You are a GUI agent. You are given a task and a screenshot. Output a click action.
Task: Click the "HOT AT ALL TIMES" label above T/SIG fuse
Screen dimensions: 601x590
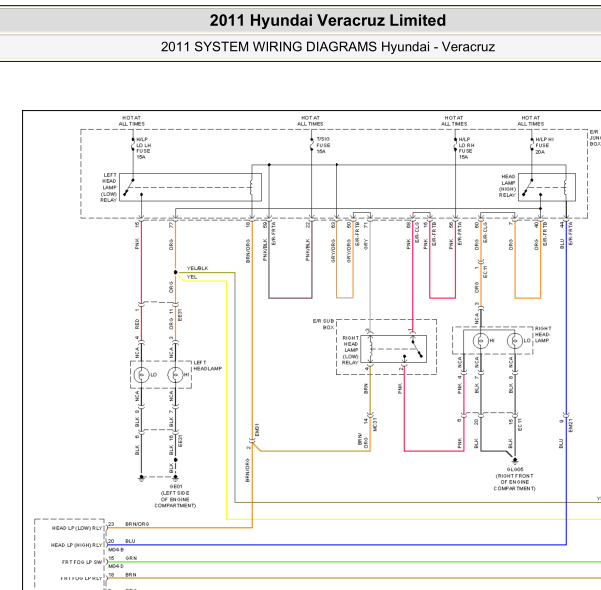point(310,121)
